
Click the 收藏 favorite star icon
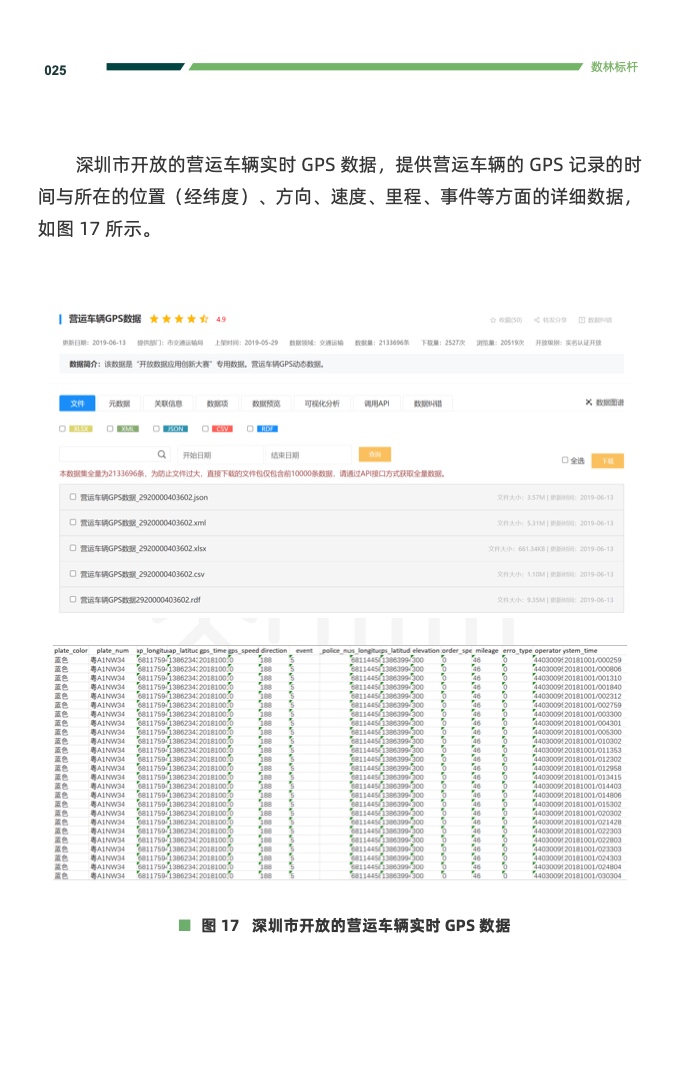click(x=493, y=320)
